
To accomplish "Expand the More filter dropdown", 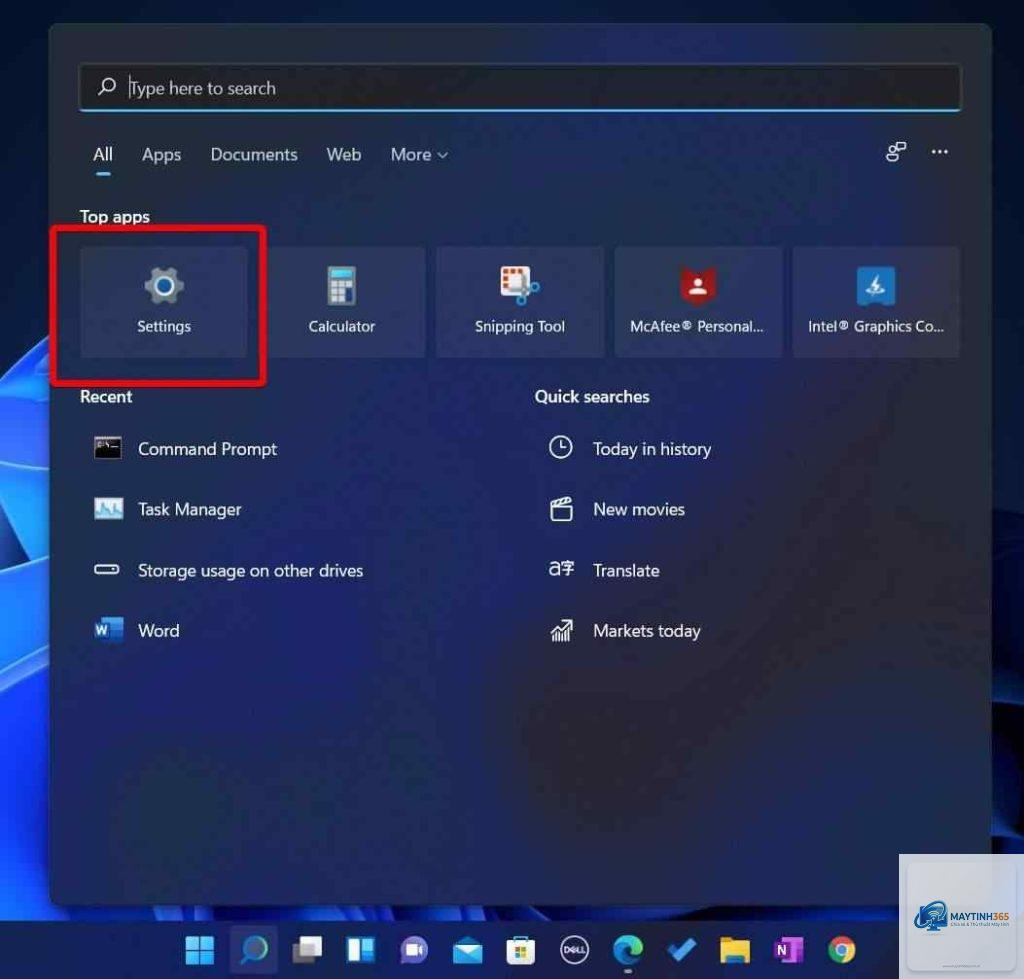I will click(419, 155).
